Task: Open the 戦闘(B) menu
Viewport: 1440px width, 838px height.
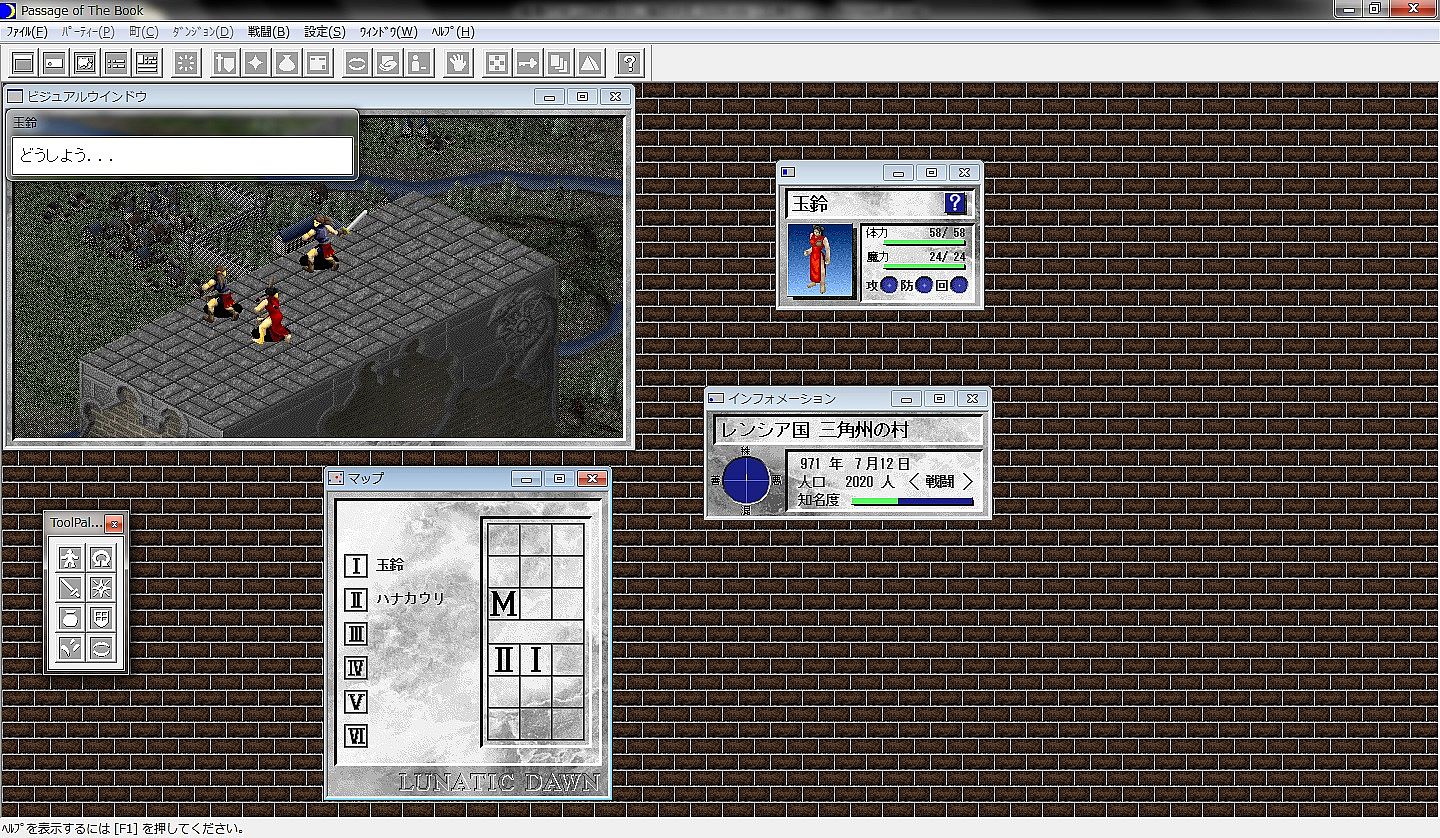Action: click(269, 31)
